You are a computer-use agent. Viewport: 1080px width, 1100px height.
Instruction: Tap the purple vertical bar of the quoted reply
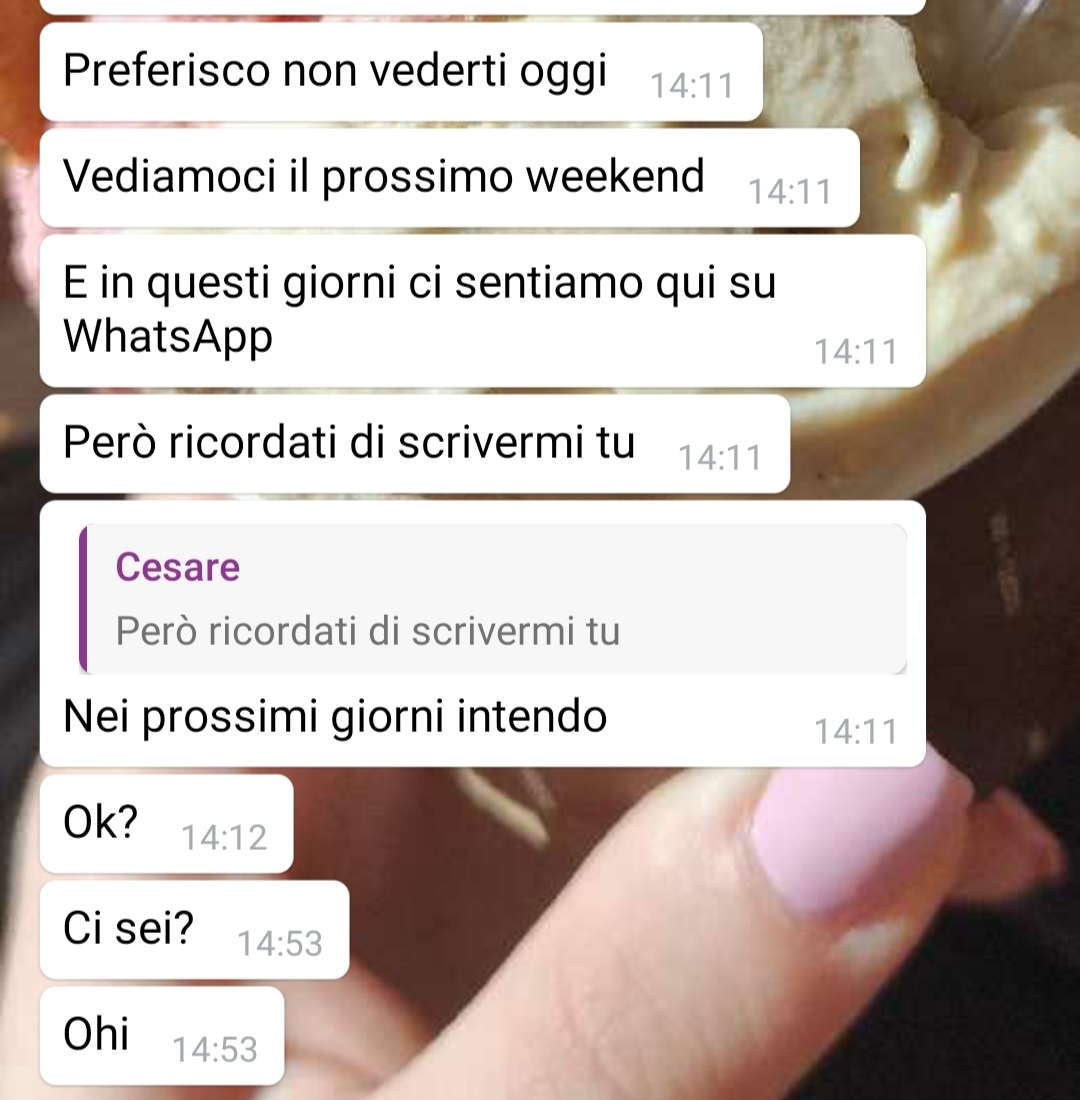[84, 598]
